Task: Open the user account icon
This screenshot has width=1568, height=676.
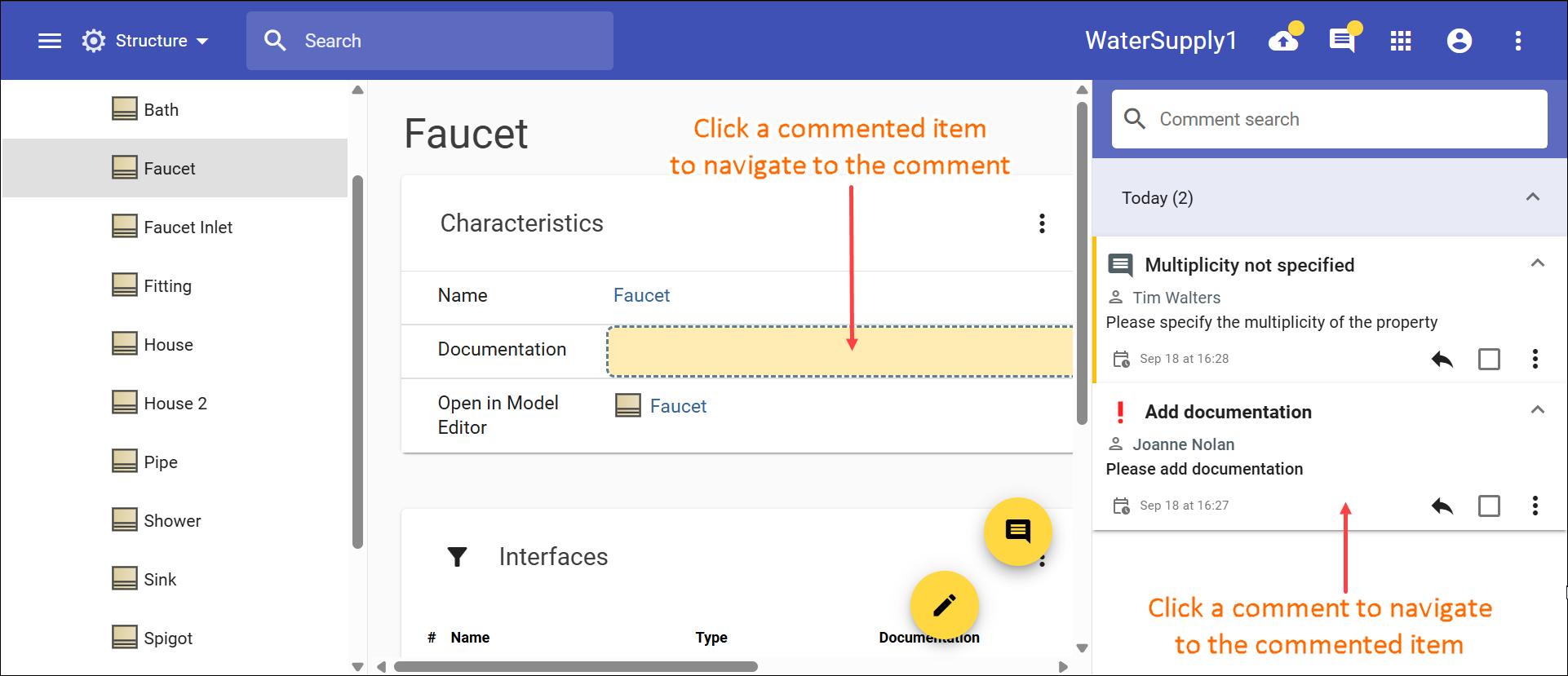Action: [1459, 41]
